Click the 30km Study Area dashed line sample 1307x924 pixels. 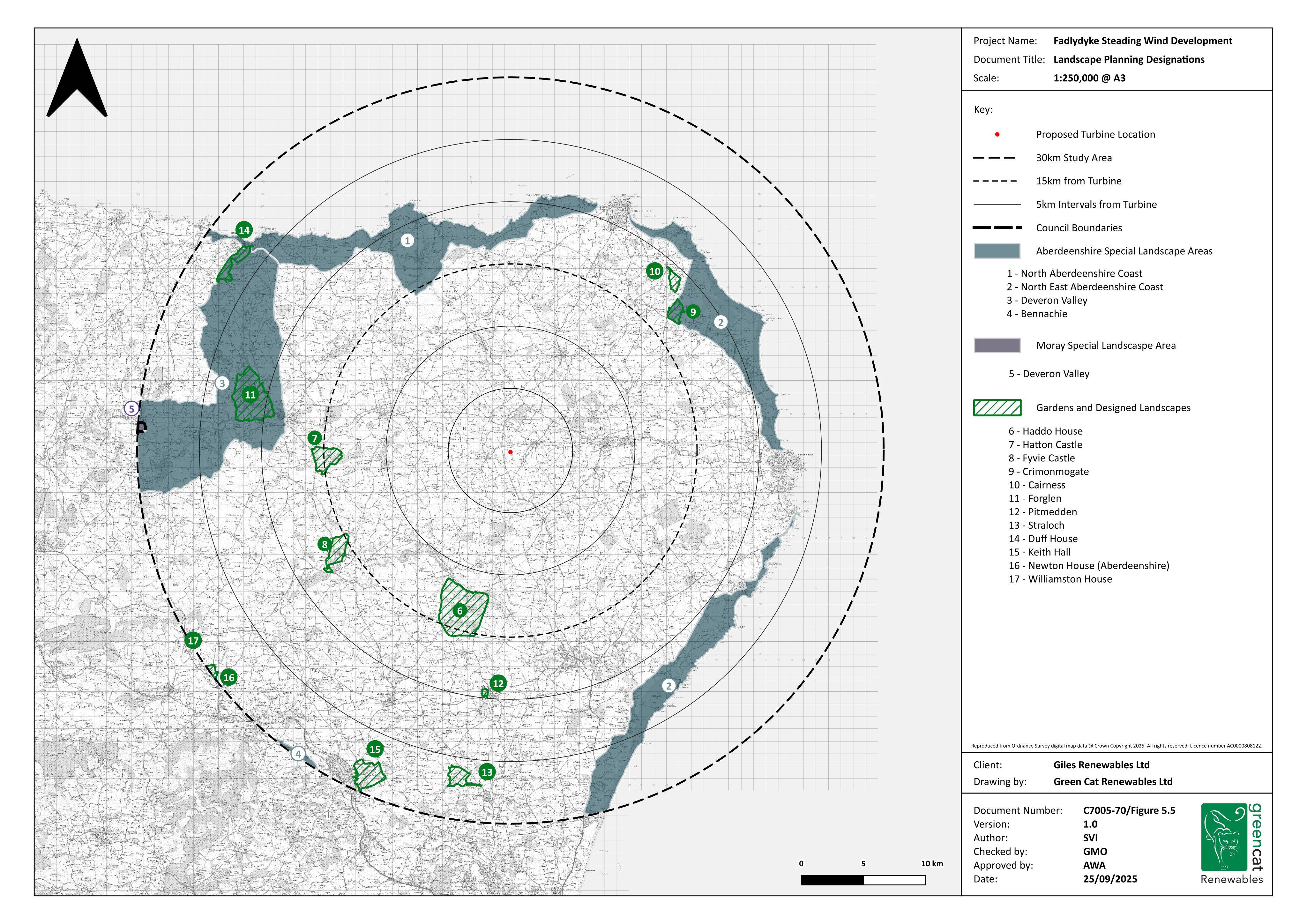[x=995, y=158]
